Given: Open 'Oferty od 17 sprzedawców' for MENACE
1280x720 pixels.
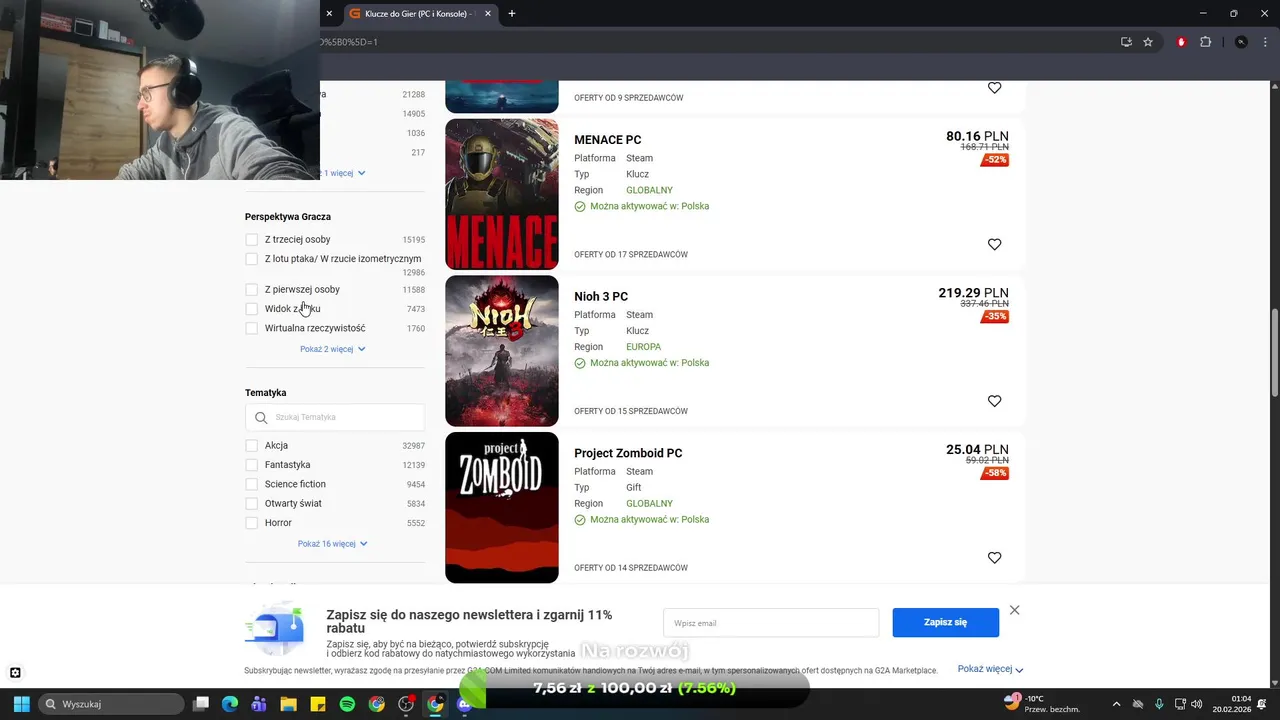Looking at the screenshot, I should (x=631, y=255).
